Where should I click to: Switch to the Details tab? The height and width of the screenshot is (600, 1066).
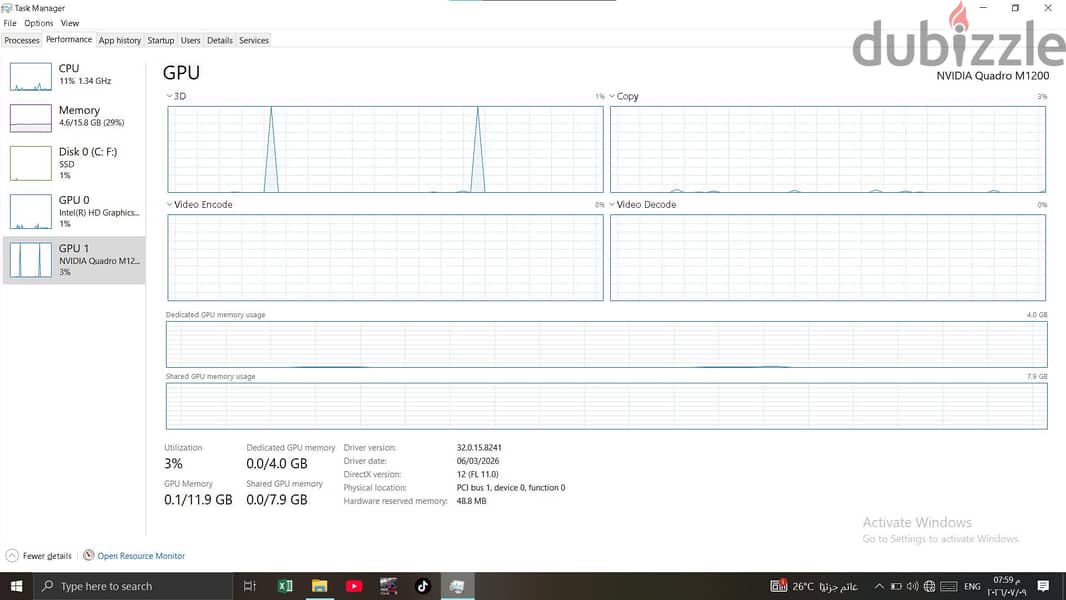point(220,40)
